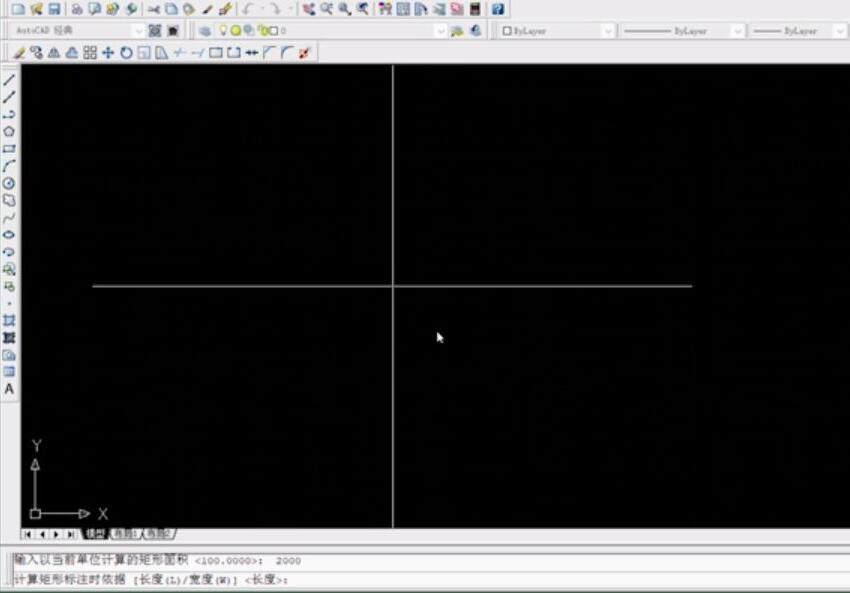Select the Ellipse draw tool
Image resolution: width=850 pixels, height=593 pixels.
[9, 235]
